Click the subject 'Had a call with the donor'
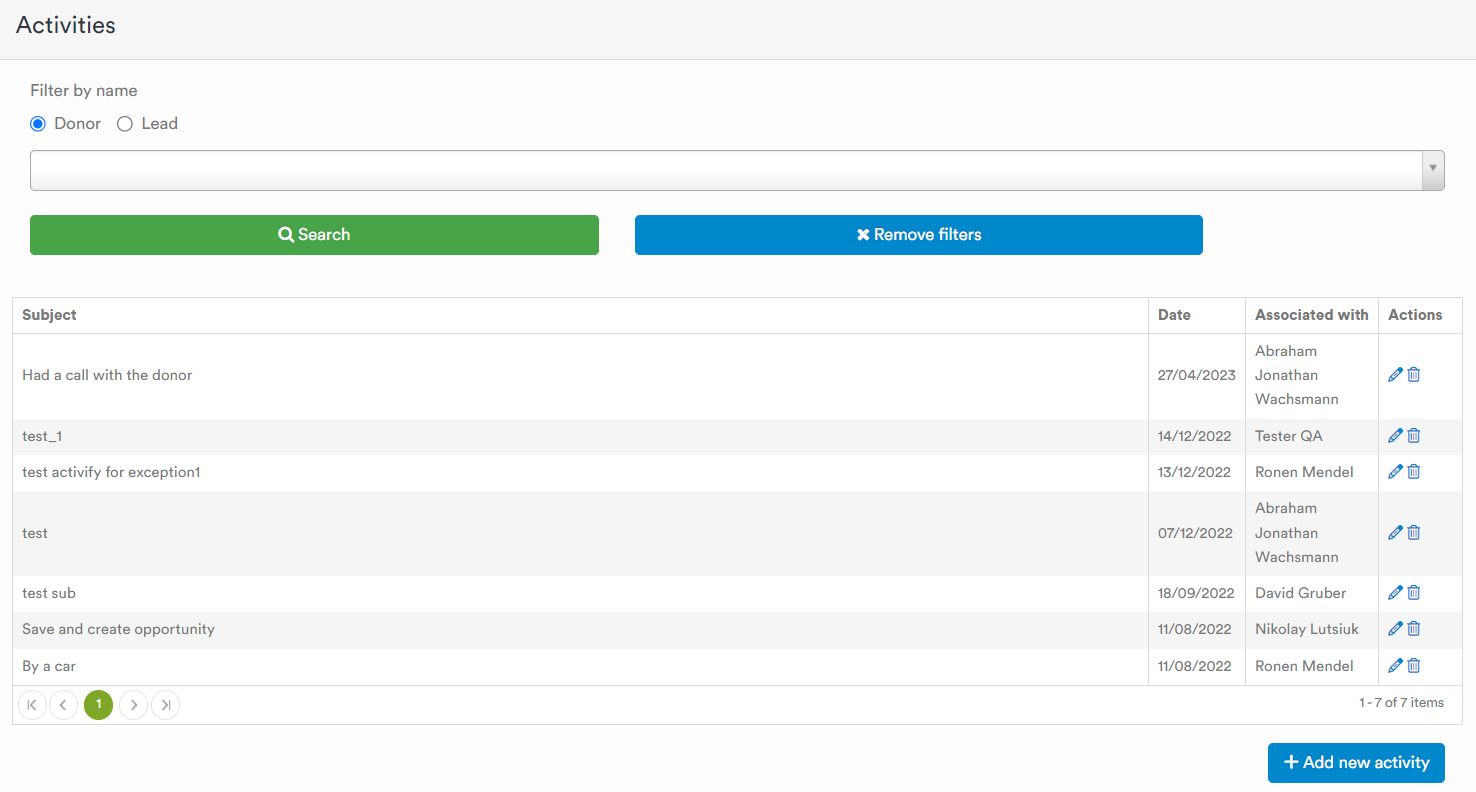This screenshot has height=792, width=1476. (x=107, y=375)
